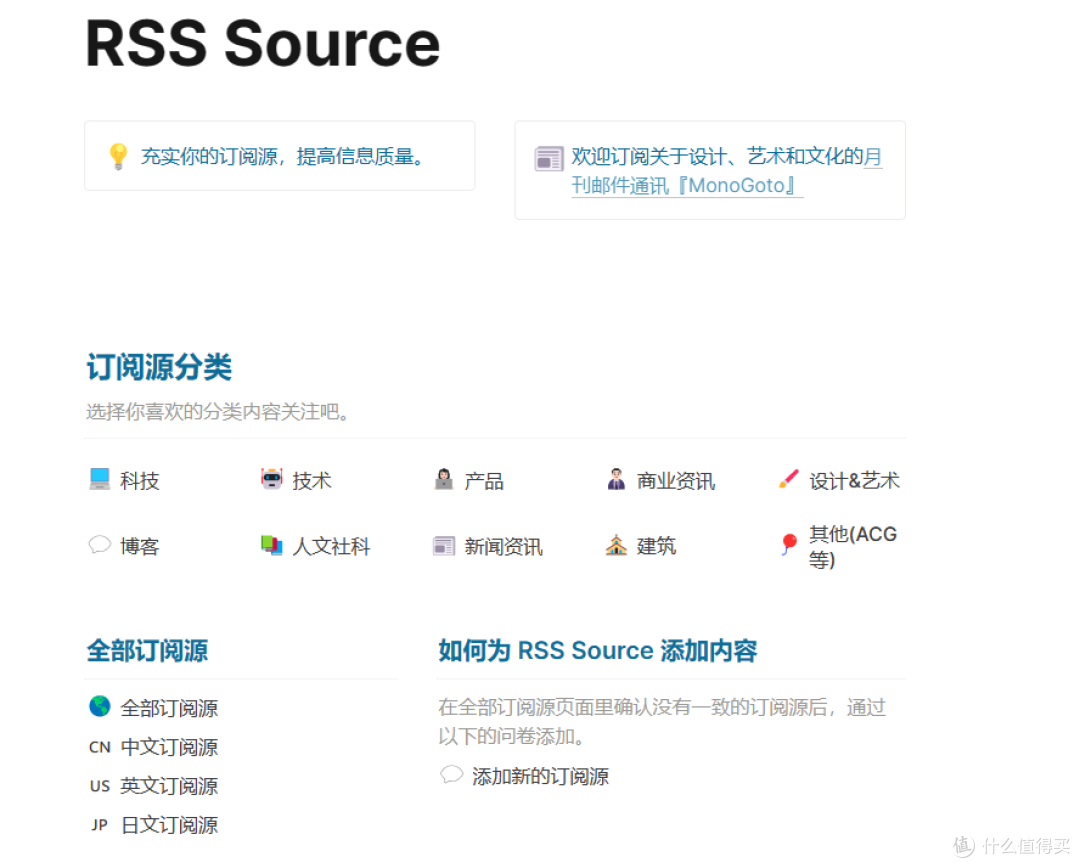Image resolution: width=1080 pixels, height=868 pixels.
Task: Open the 中文订阅源 list marked CN
Action: 168,747
